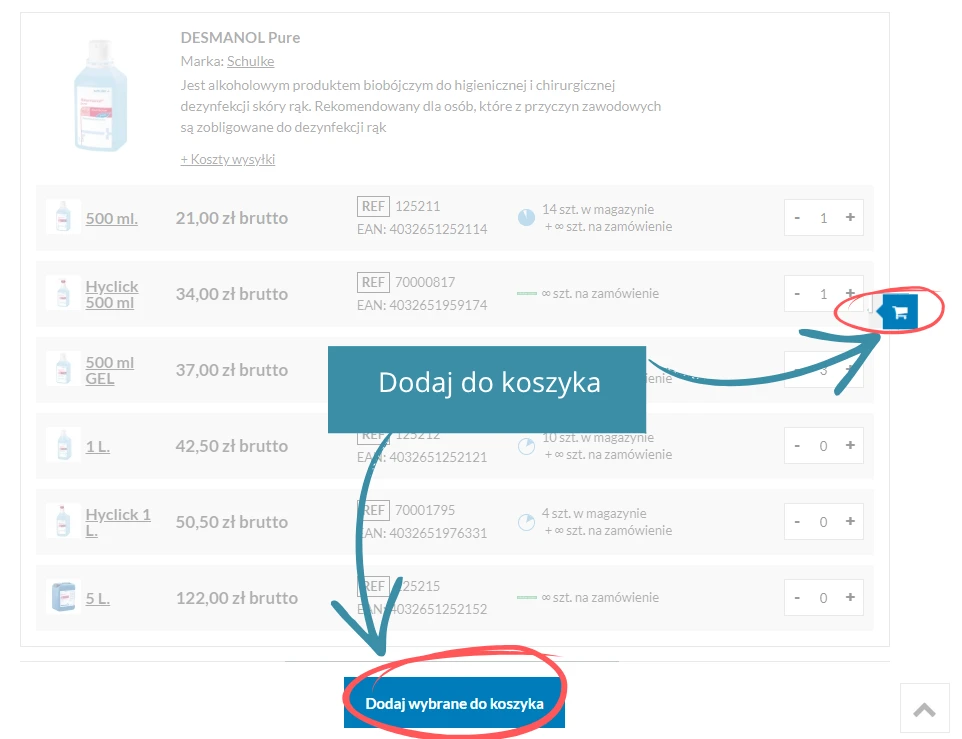The image size is (962, 739).
Task: Click the 500 ml. bottle thumbnail
Action: pyautogui.click(x=63, y=216)
